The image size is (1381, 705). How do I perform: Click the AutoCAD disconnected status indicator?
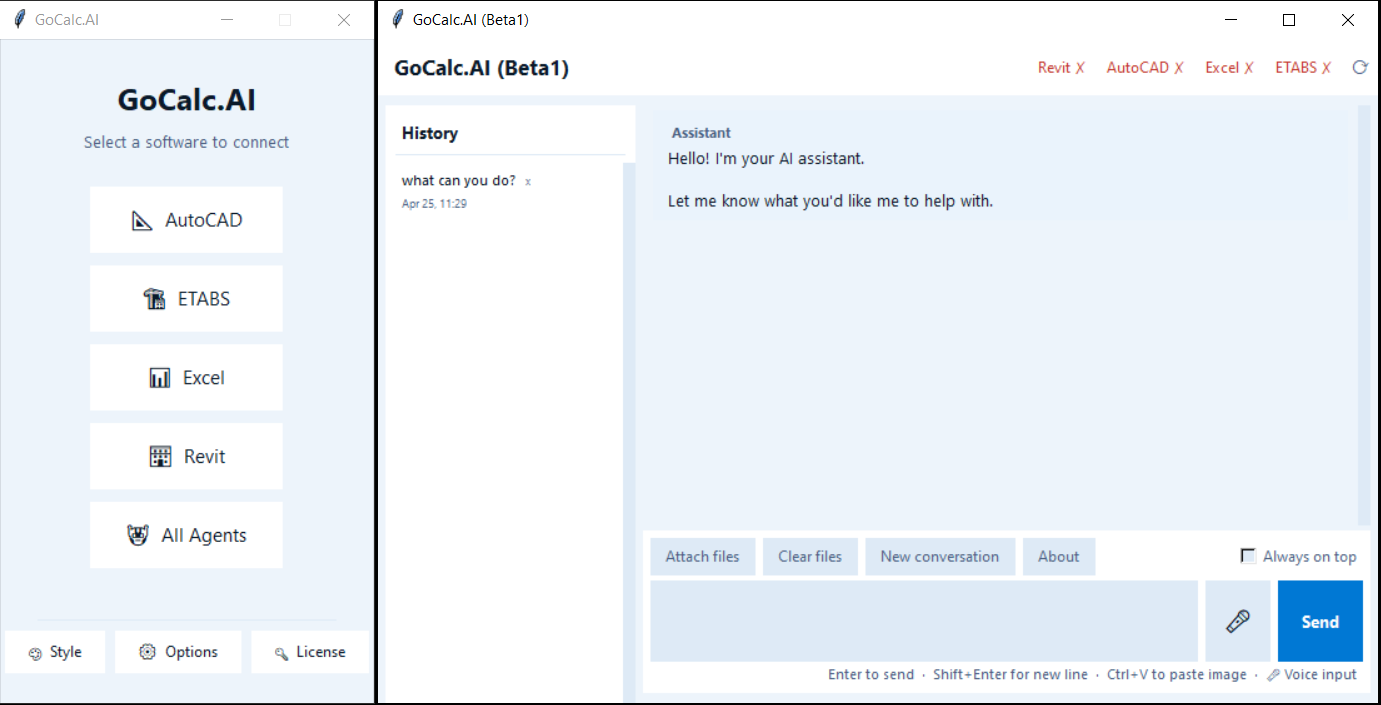tap(1145, 68)
